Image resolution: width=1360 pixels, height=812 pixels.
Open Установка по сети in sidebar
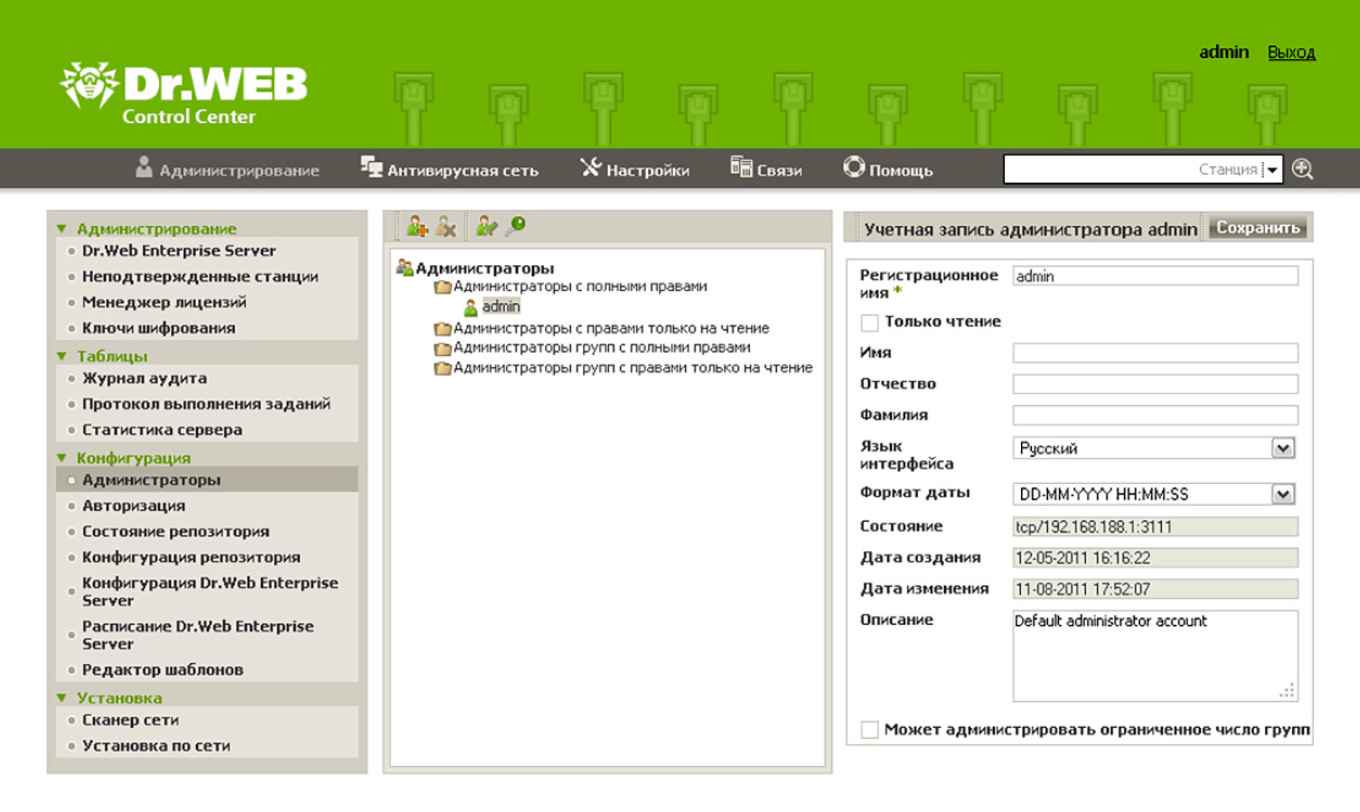pyautogui.click(x=156, y=746)
